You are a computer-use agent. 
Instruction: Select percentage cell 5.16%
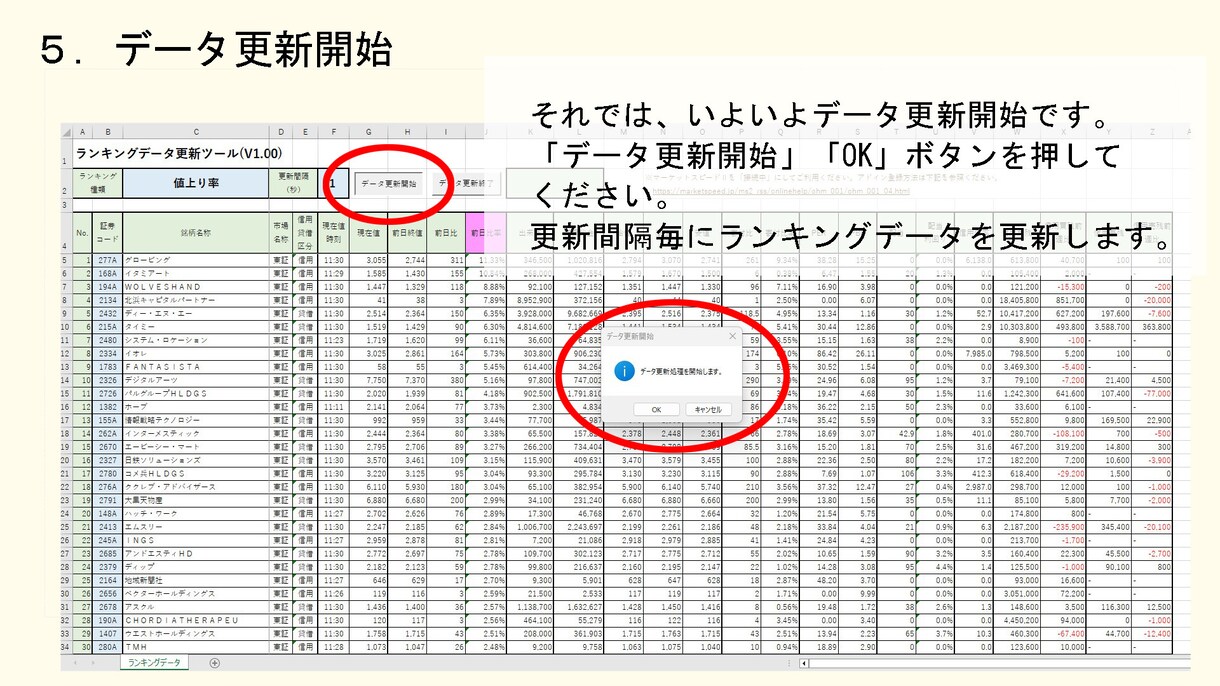point(487,379)
